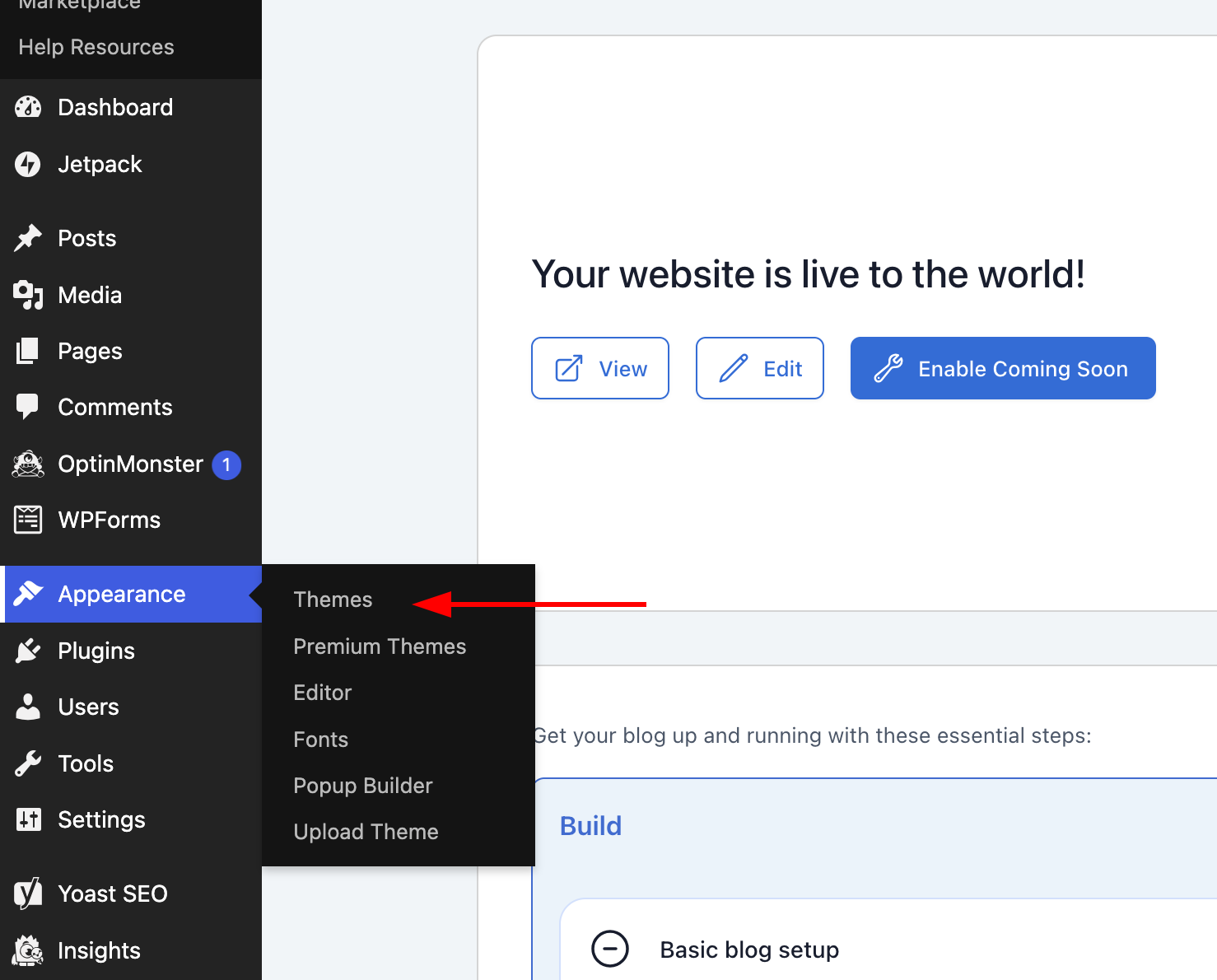
Task: Click the Pages stacked sheets icon
Action: coord(28,351)
